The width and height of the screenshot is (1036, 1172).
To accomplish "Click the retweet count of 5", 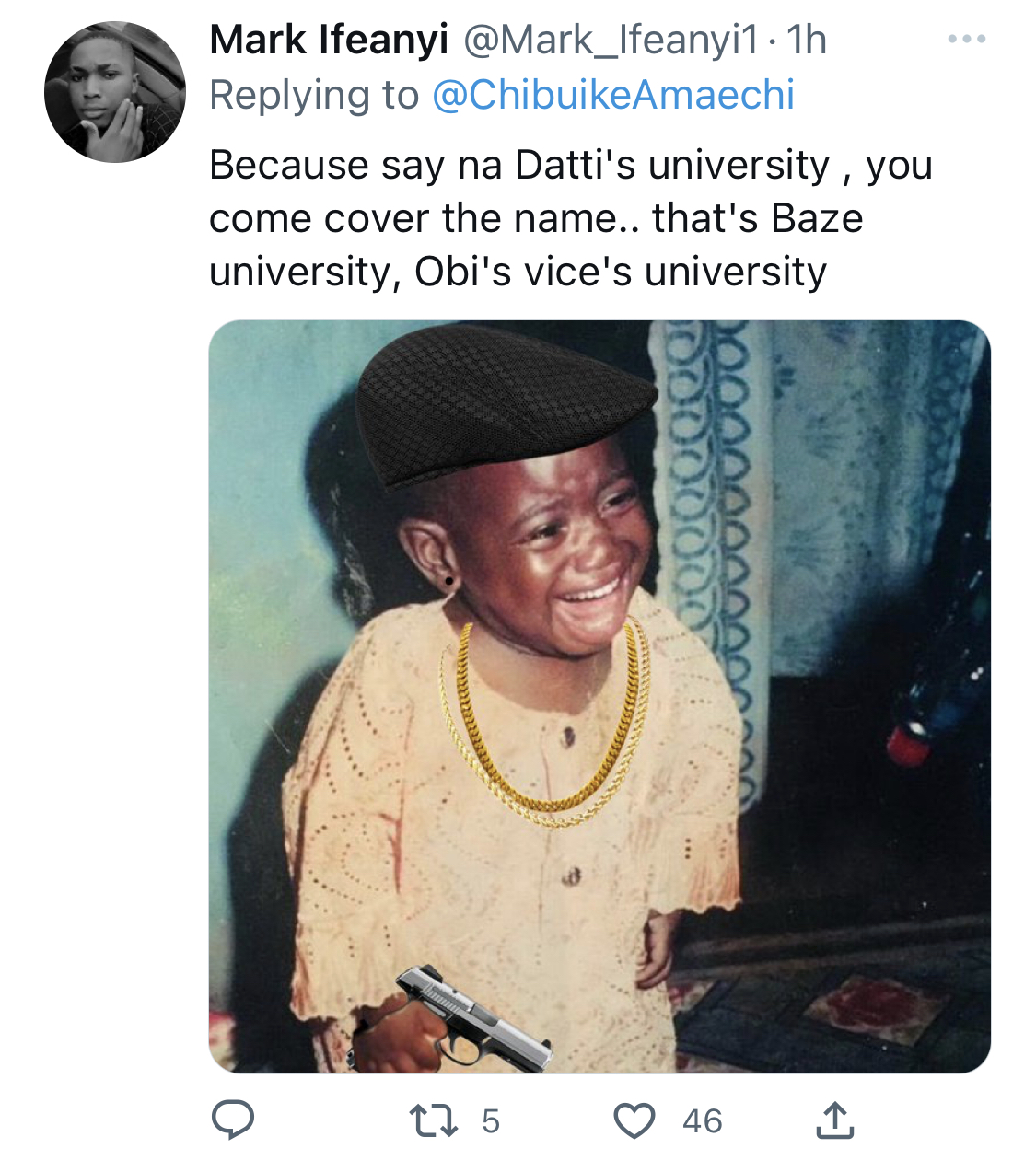I will (490, 1121).
